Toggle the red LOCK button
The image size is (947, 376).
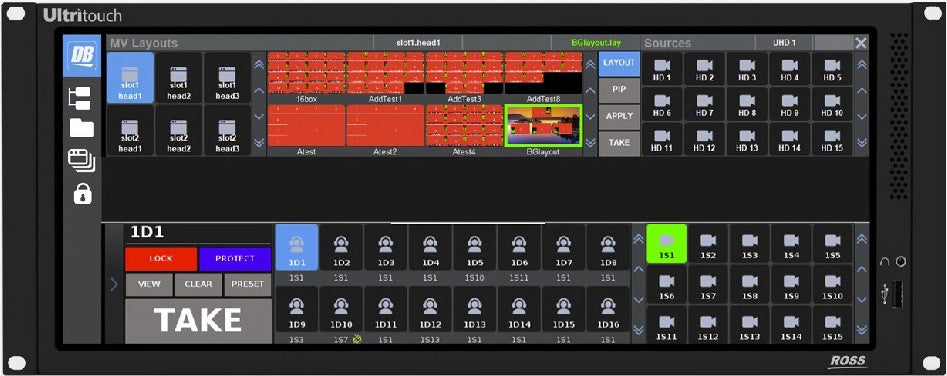pyautogui.click(x=161, y=259)
